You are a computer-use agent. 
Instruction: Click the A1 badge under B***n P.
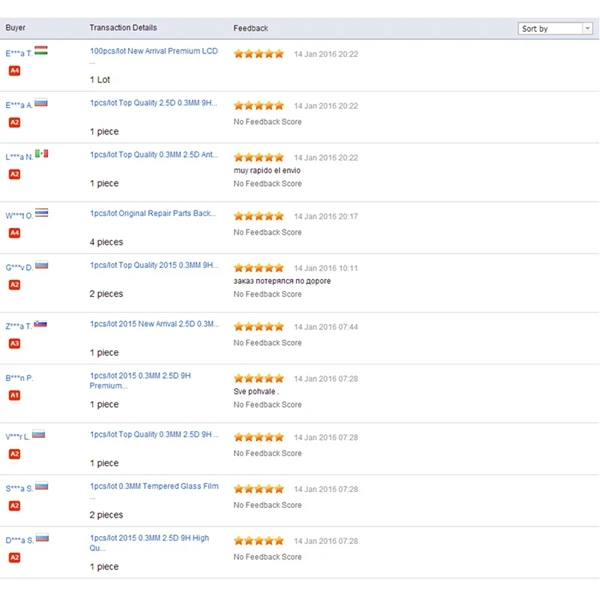[x=14, y=395]
